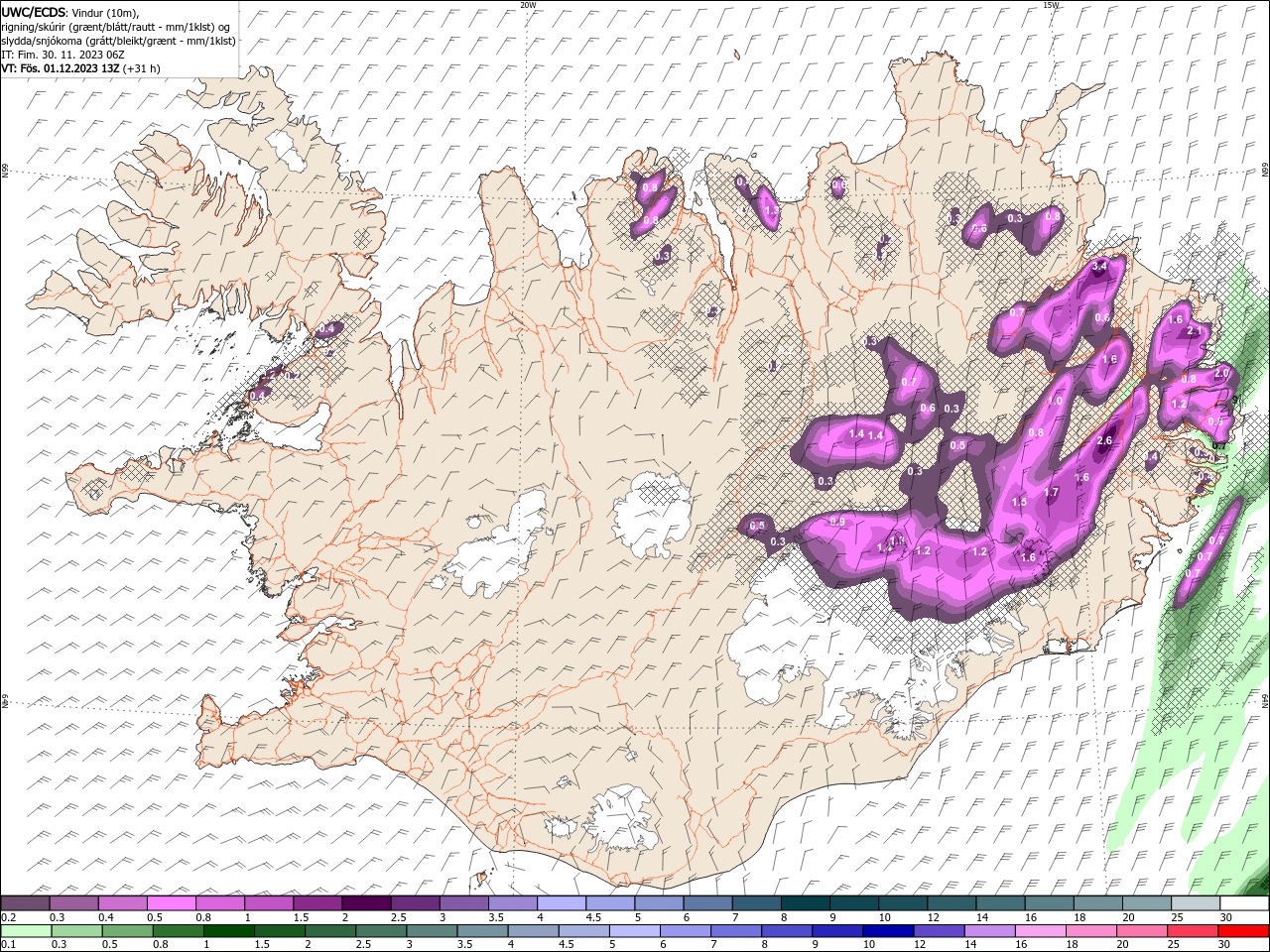Viewport: 1270px width, 952px height.
Task: Pick the 18–20 gray-teal swatch in top legend row
Action: (1097, 903)
